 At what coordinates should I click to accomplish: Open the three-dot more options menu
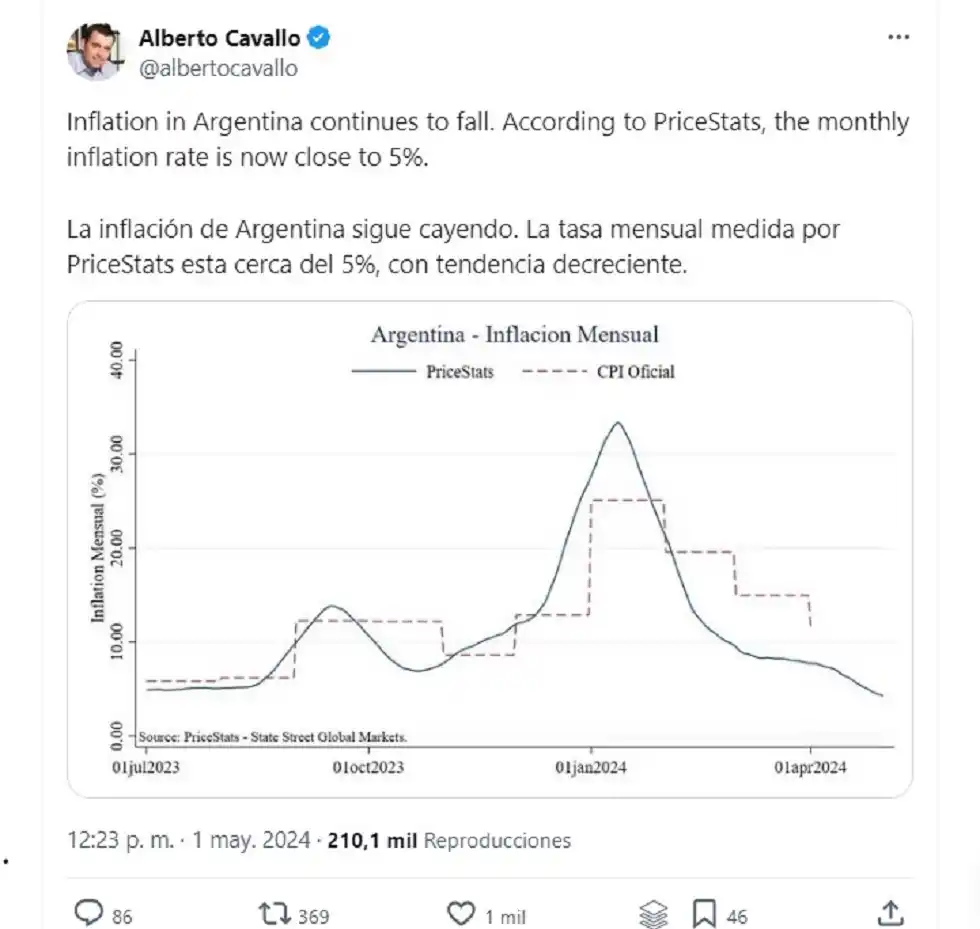tap(899, 37)
